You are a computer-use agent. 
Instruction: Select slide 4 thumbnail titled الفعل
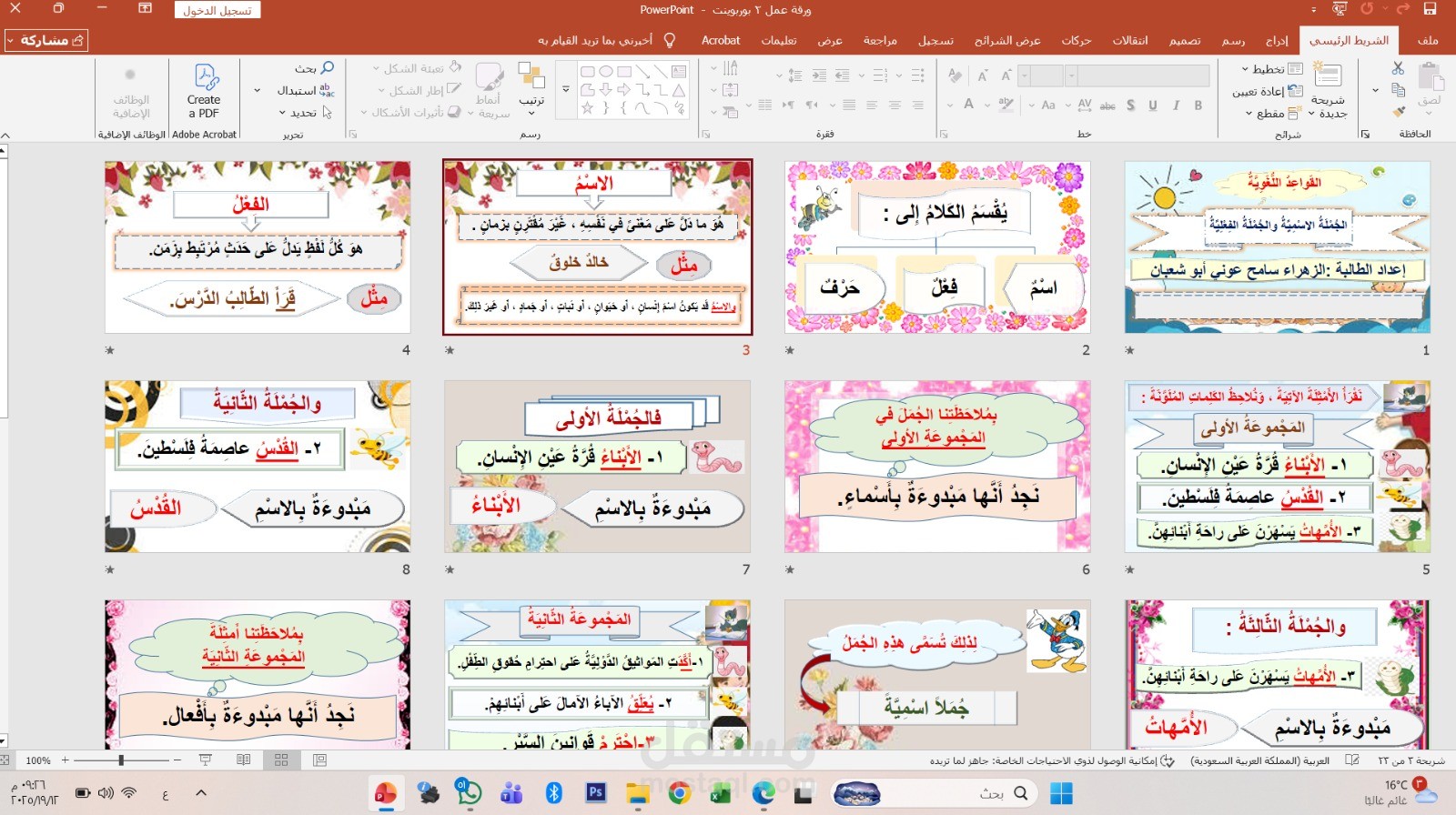pyautogui.click(x=258, y=247)
